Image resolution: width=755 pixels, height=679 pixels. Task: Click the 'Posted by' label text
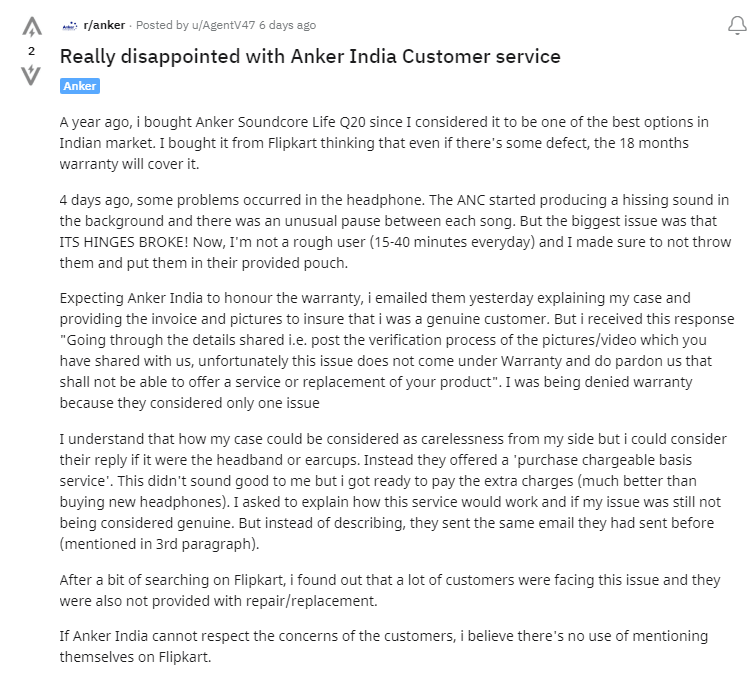point(162,25)
